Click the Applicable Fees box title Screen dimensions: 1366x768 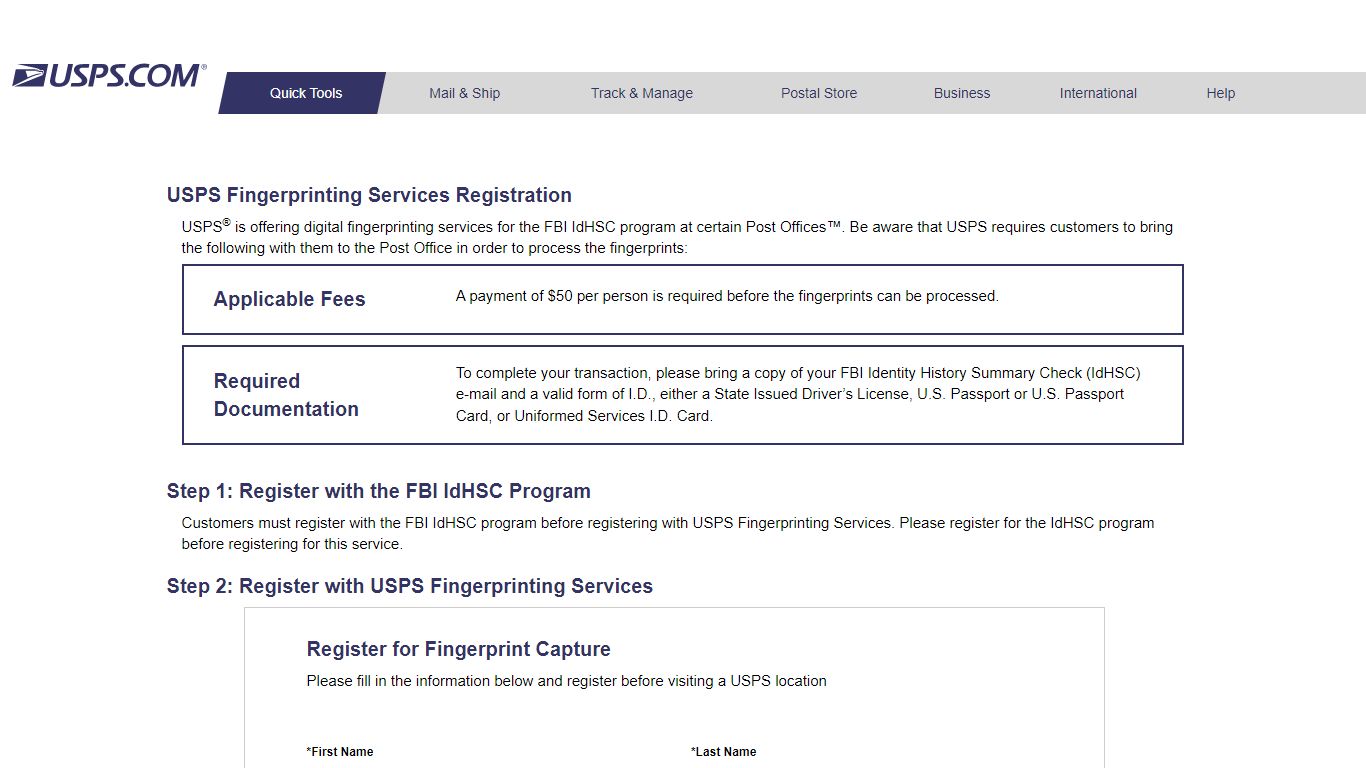[x=289, y=299]
